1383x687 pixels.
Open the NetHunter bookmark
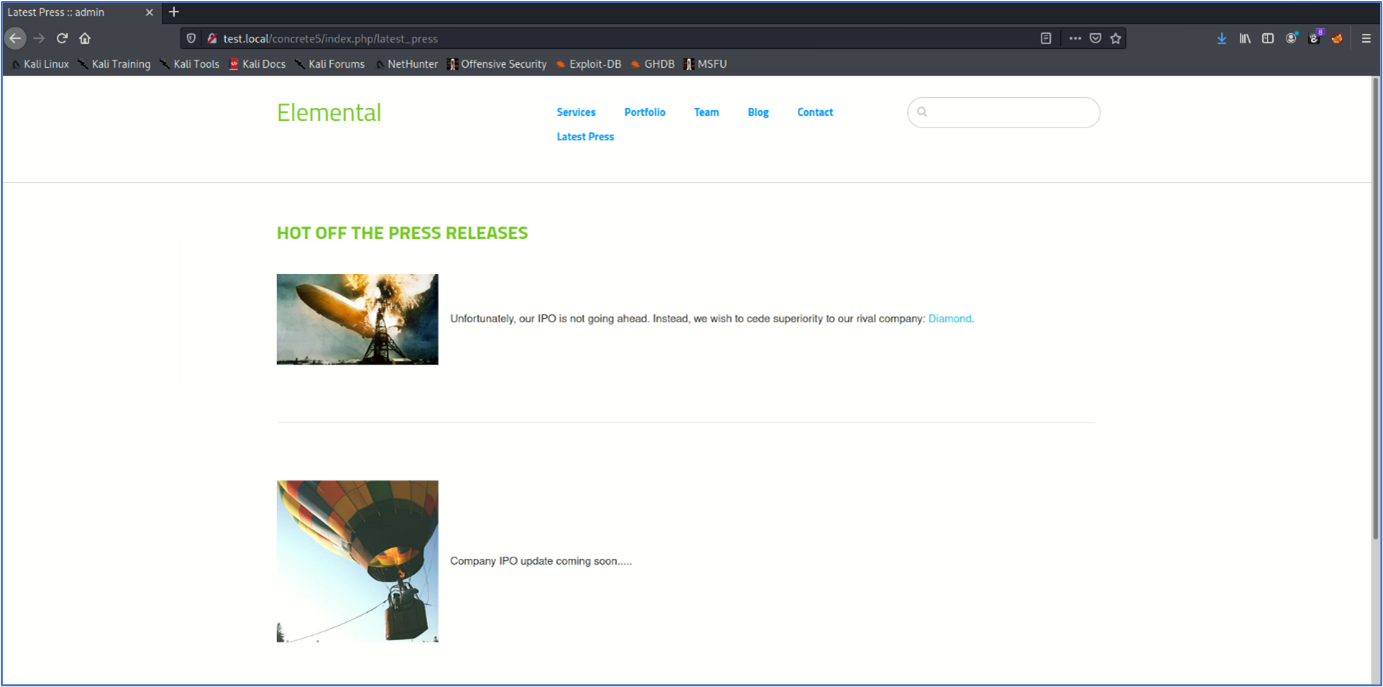[406, 64]
